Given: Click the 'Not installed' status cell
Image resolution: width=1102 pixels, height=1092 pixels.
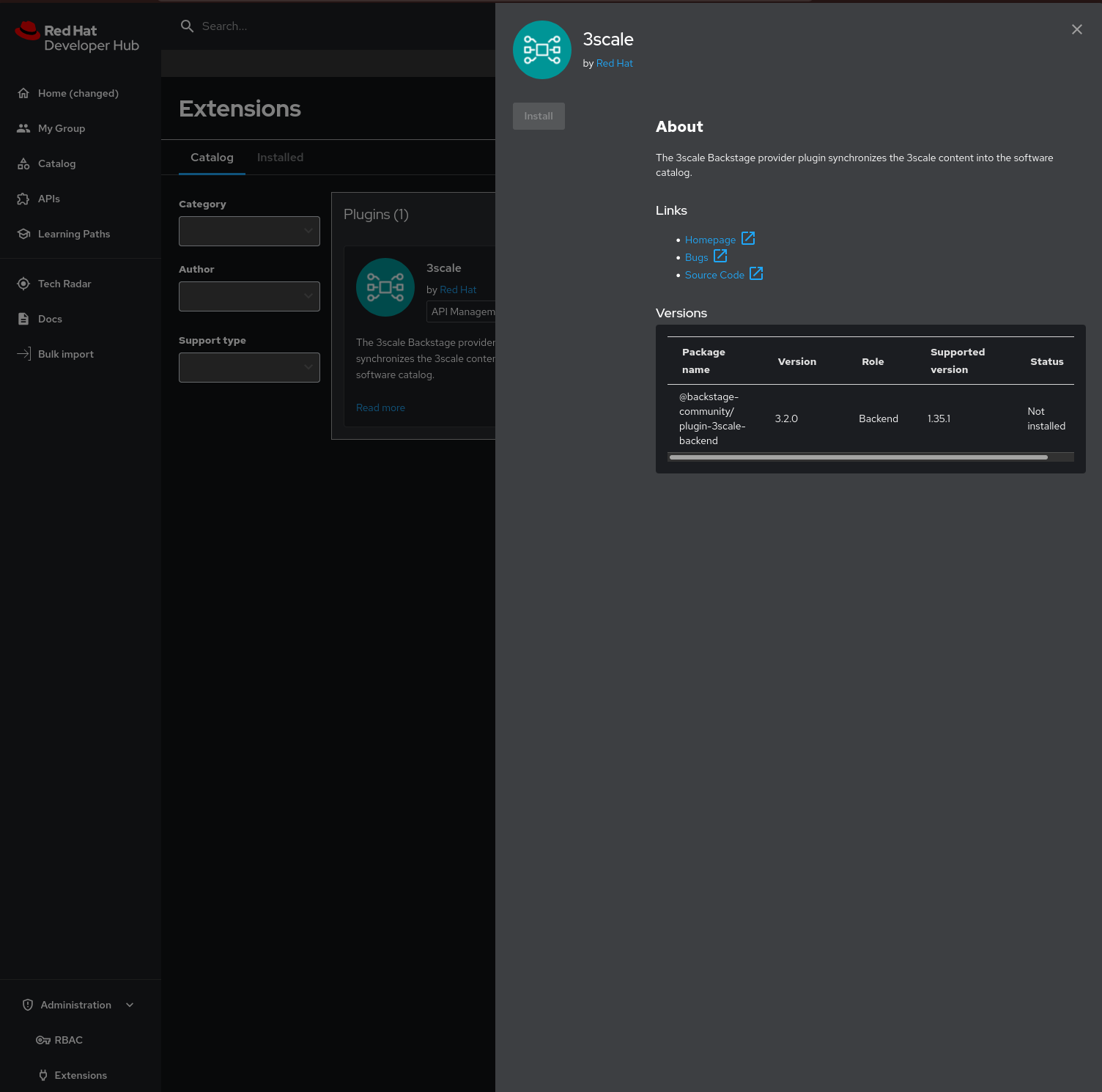Looking at the screenshot, I should (1046, 418).
